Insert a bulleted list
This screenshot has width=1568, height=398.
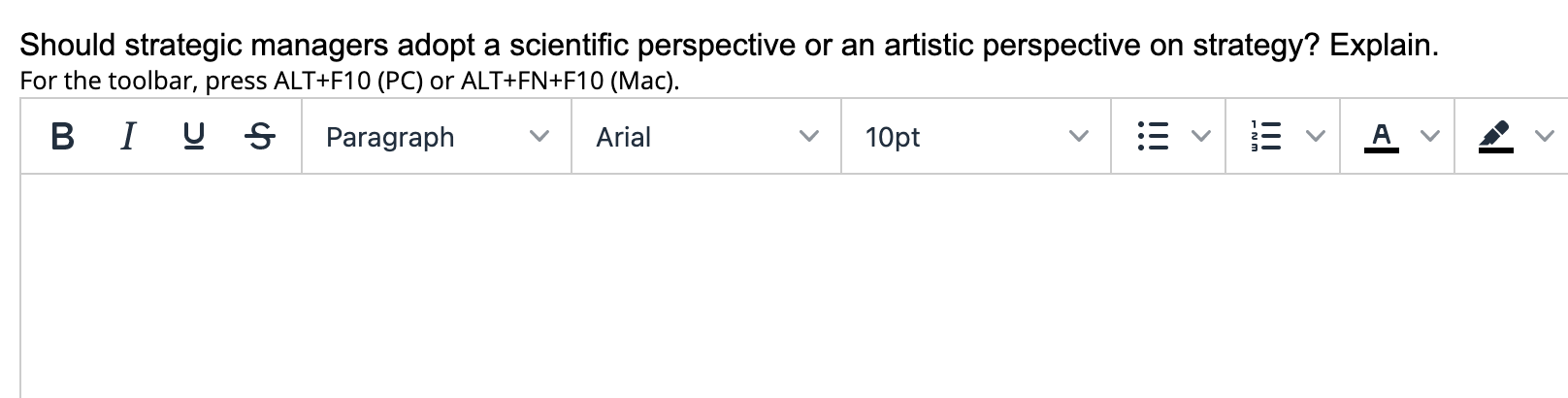(x=1152, y=137)
